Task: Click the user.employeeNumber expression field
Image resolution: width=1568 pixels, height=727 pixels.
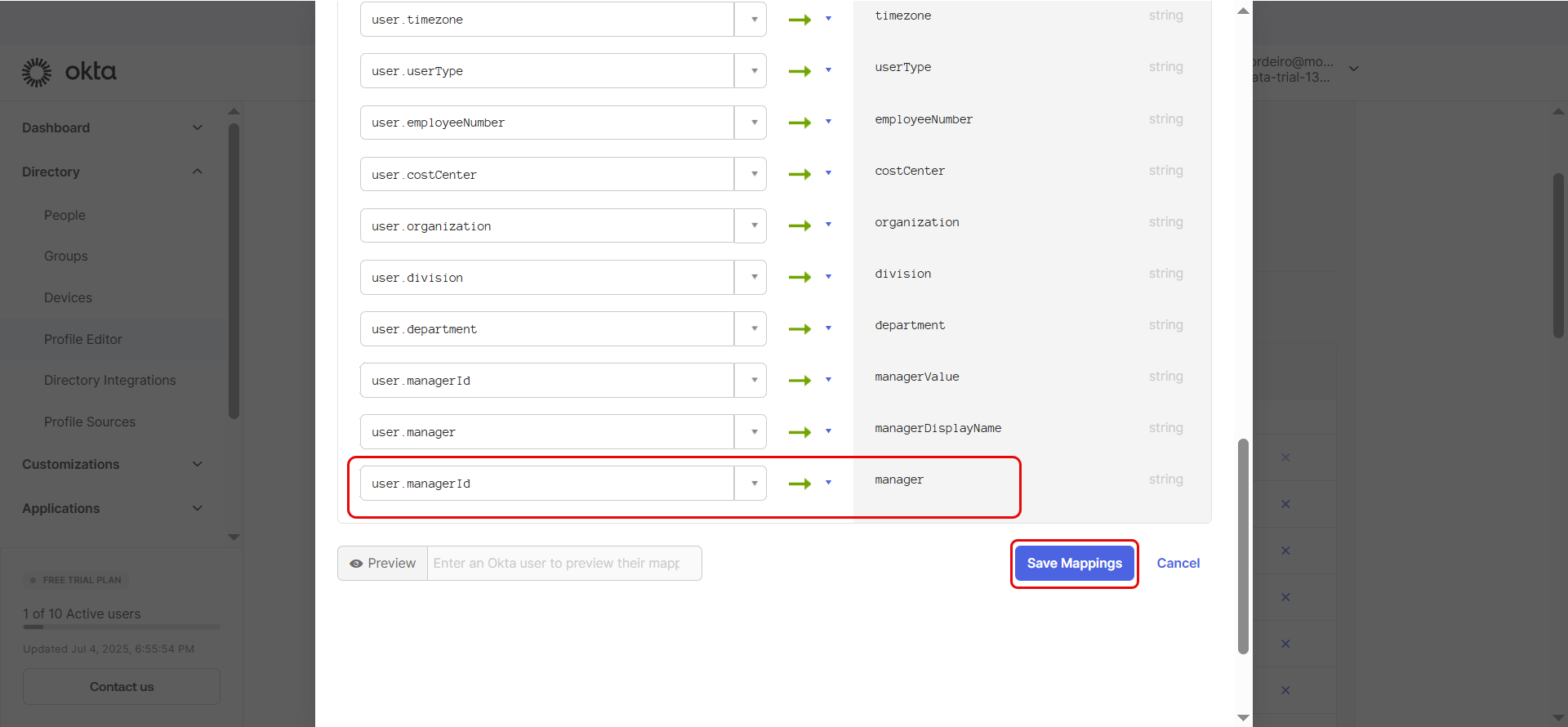Action: (x=547, y=123)
